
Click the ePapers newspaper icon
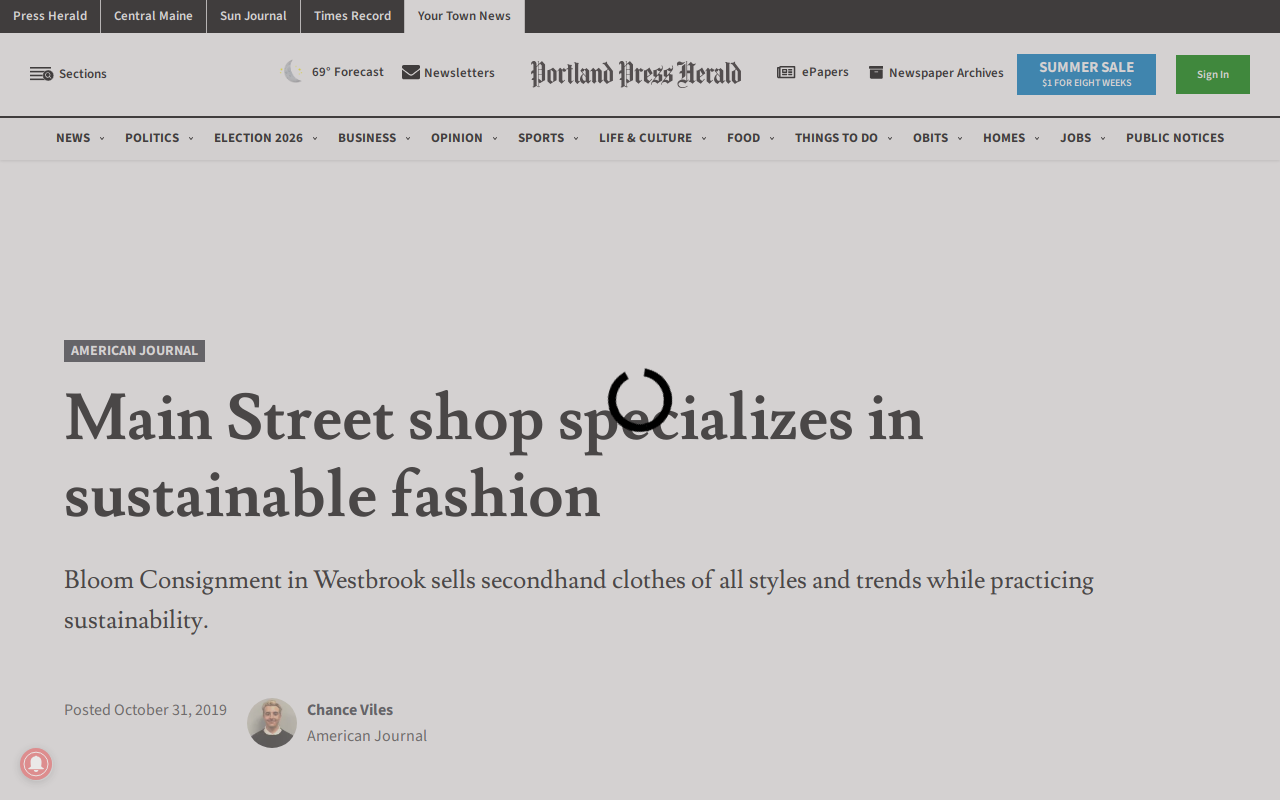tap(786, 72)
